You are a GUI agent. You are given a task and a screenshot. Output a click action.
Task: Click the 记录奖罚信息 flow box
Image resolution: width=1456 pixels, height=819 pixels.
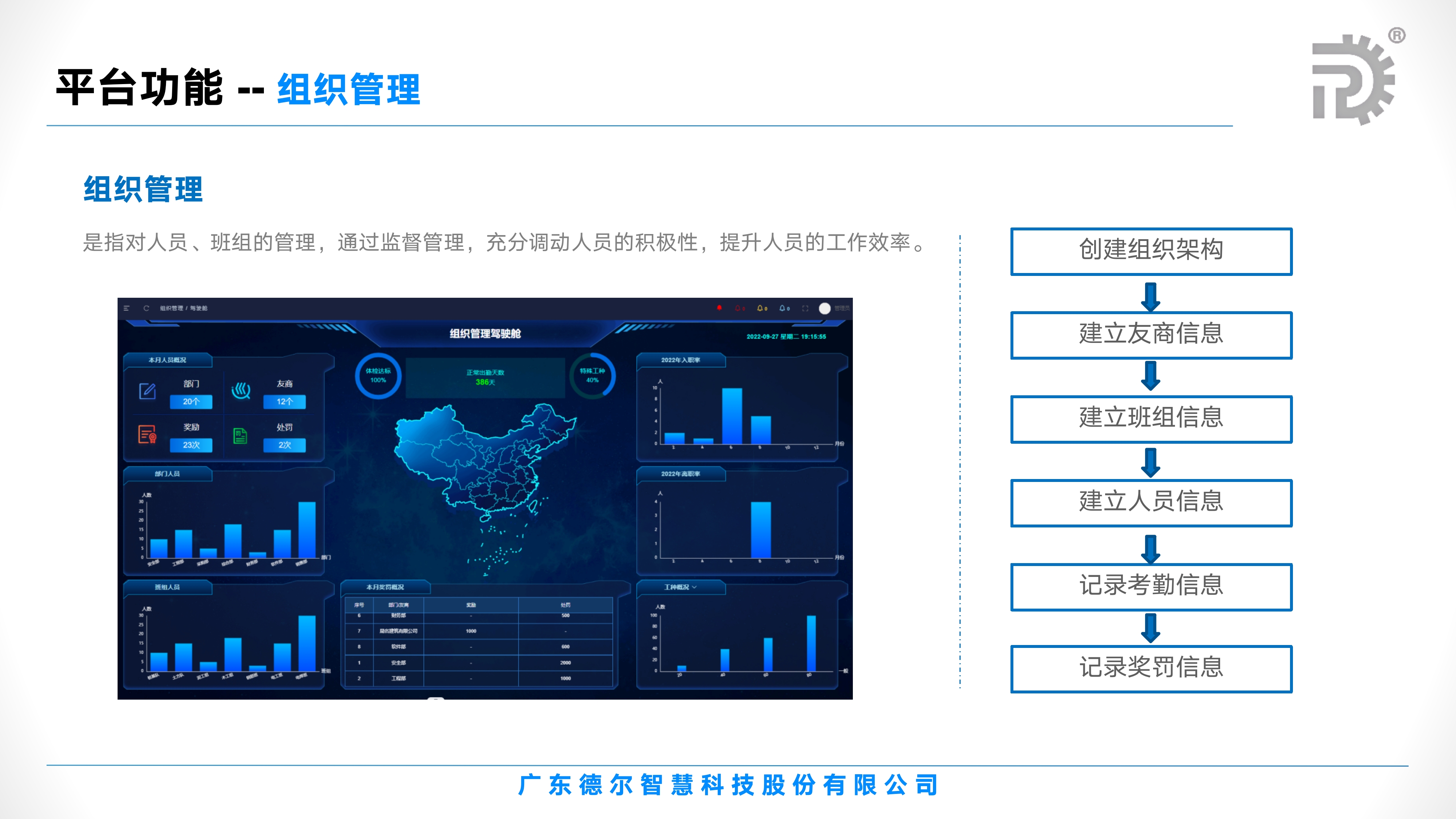coord(1151,669)
